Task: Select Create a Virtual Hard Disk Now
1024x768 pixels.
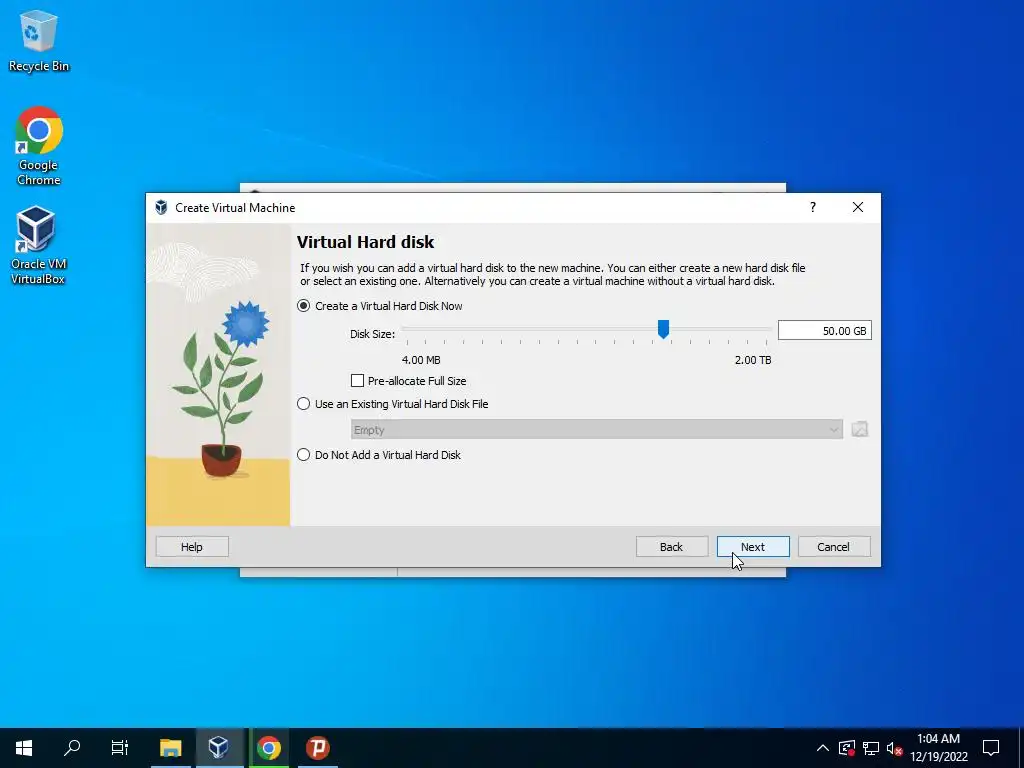Action: [380, 306]
